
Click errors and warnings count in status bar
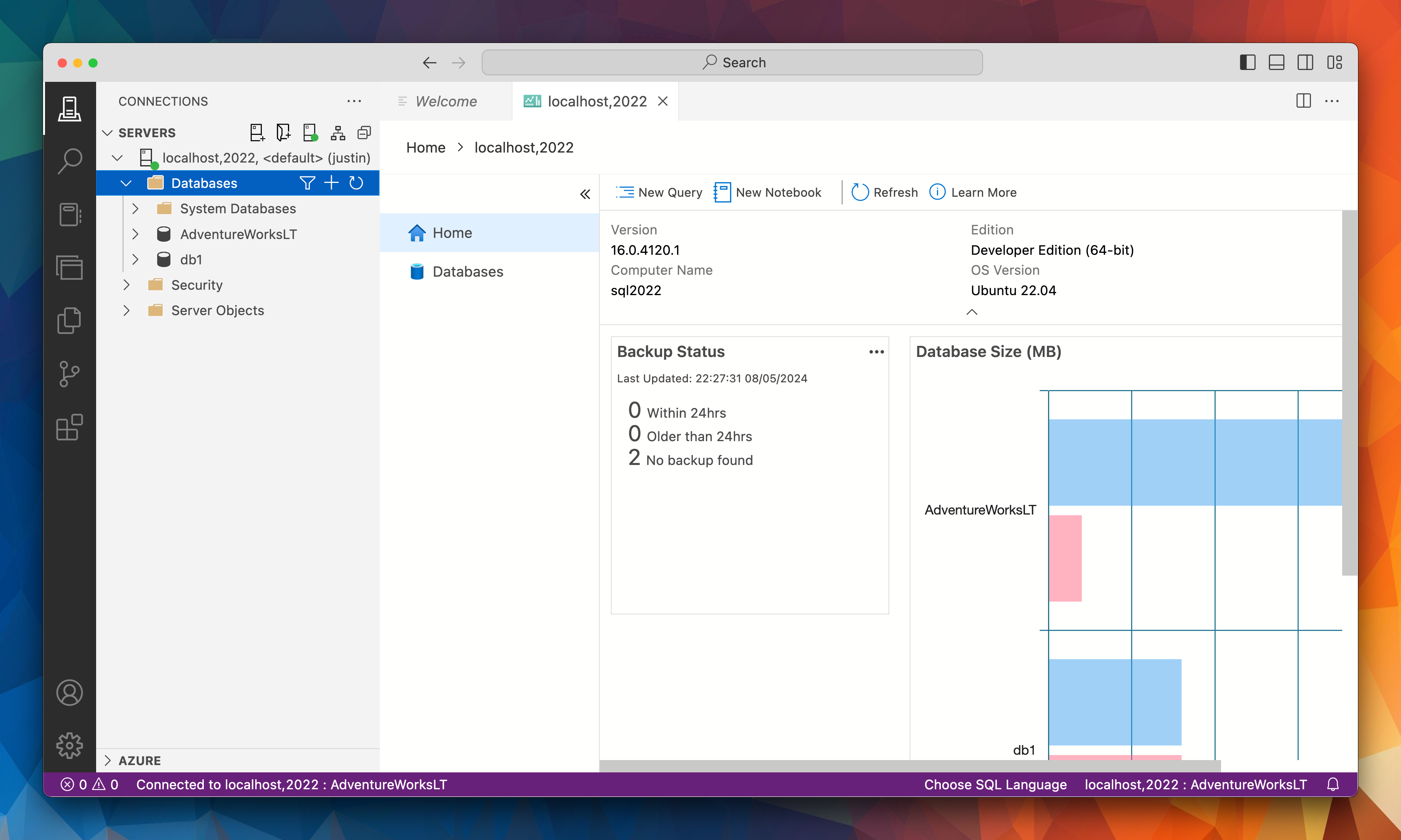(x=90, y=785)
